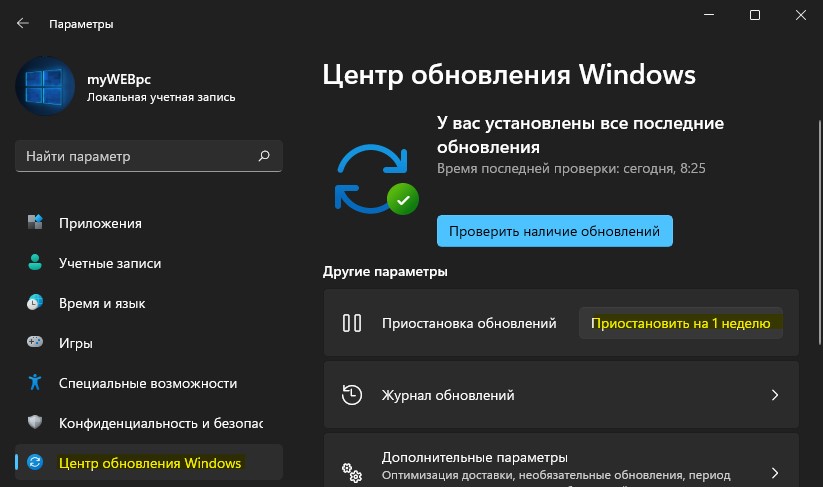Viewport: 823px width, 487px height.
Task: Minimize the Параметры window
Action: tap(709, 15)
